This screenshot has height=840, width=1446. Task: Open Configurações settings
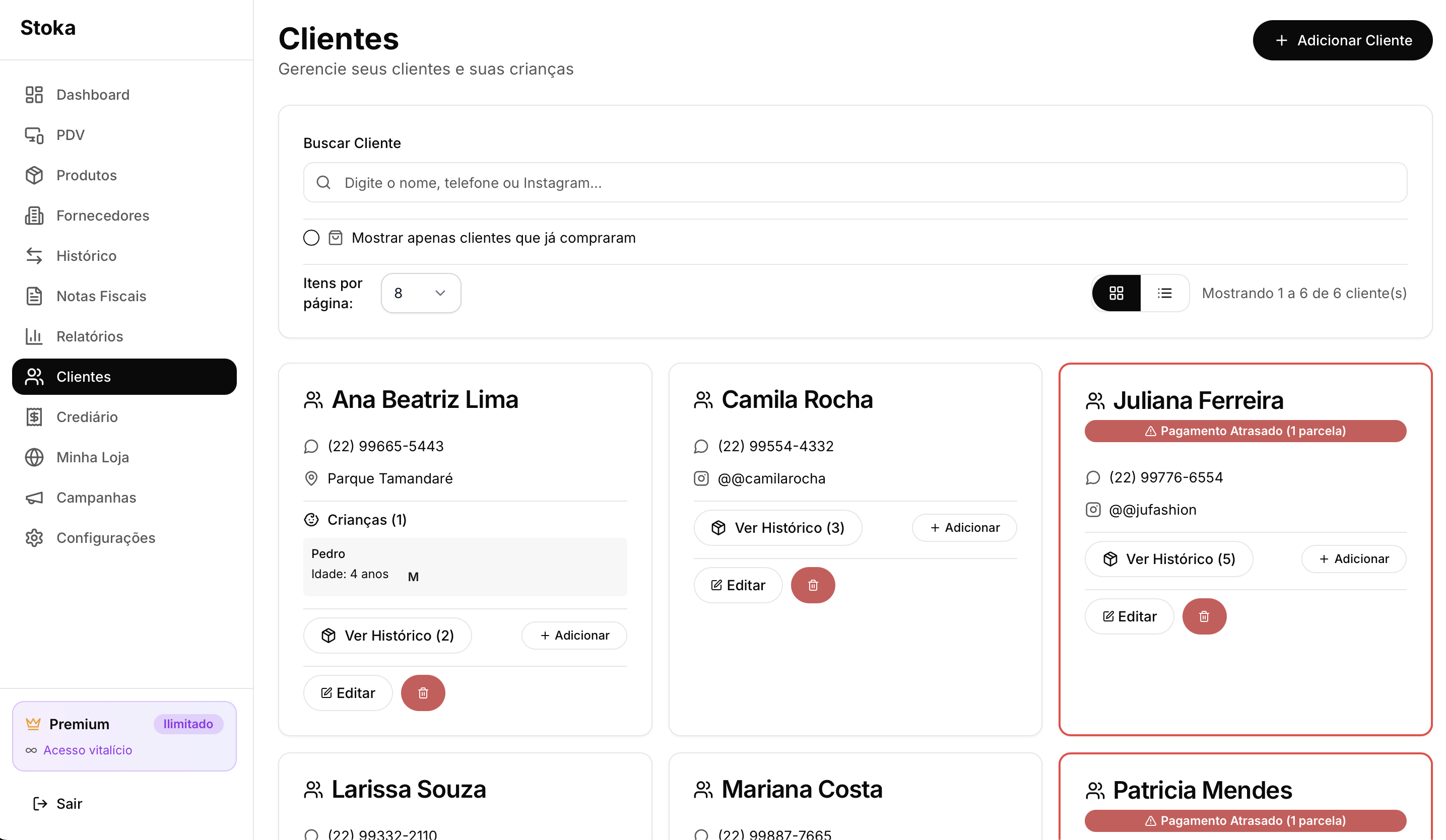(x=124, y=538)
